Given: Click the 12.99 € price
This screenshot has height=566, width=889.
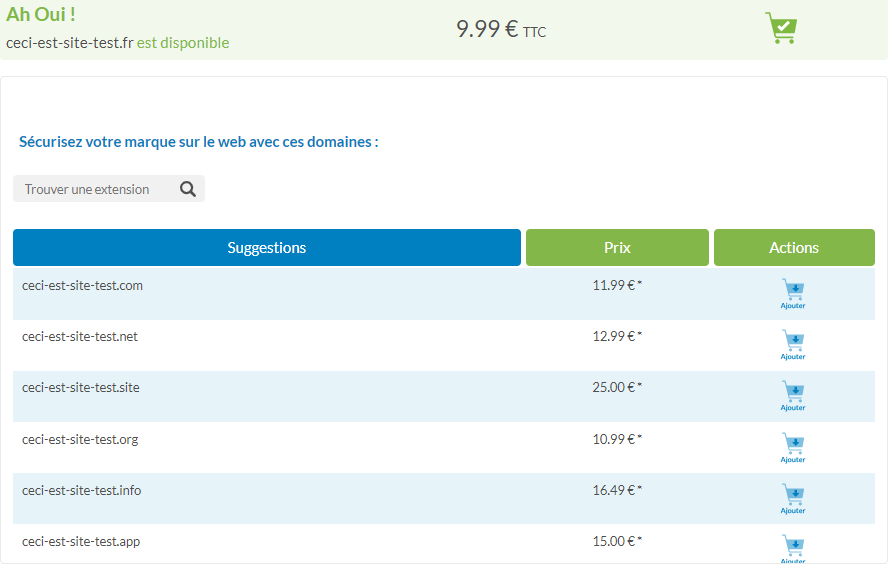Looking at the screenshot, I should [617, 336].
